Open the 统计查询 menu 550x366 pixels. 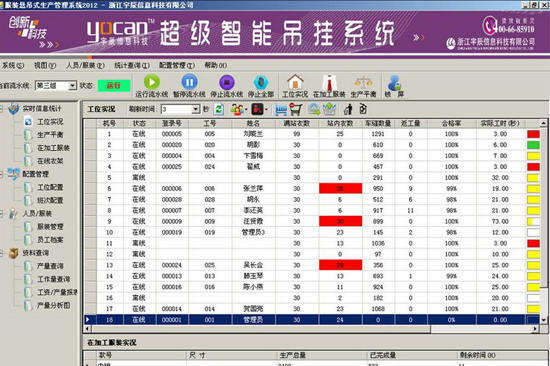tap(132, 65)
